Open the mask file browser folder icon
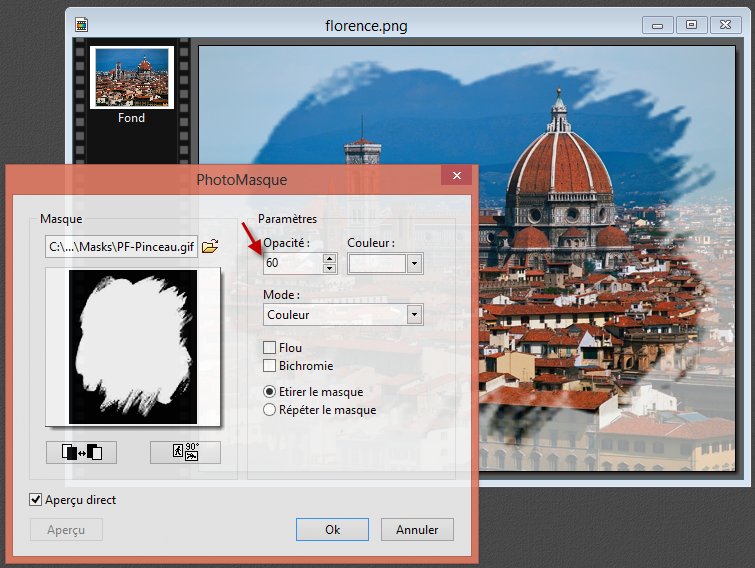Viewport: 755px width, 568px height. [210, 246]
